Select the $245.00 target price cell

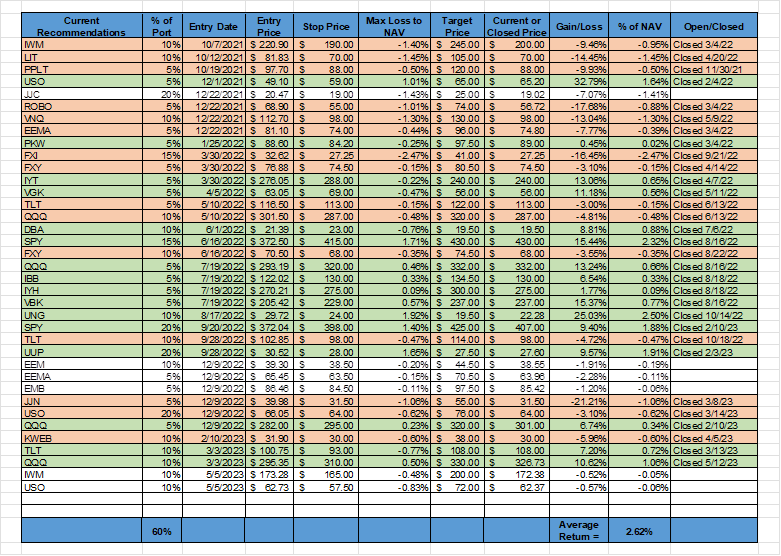click(457, 45)
